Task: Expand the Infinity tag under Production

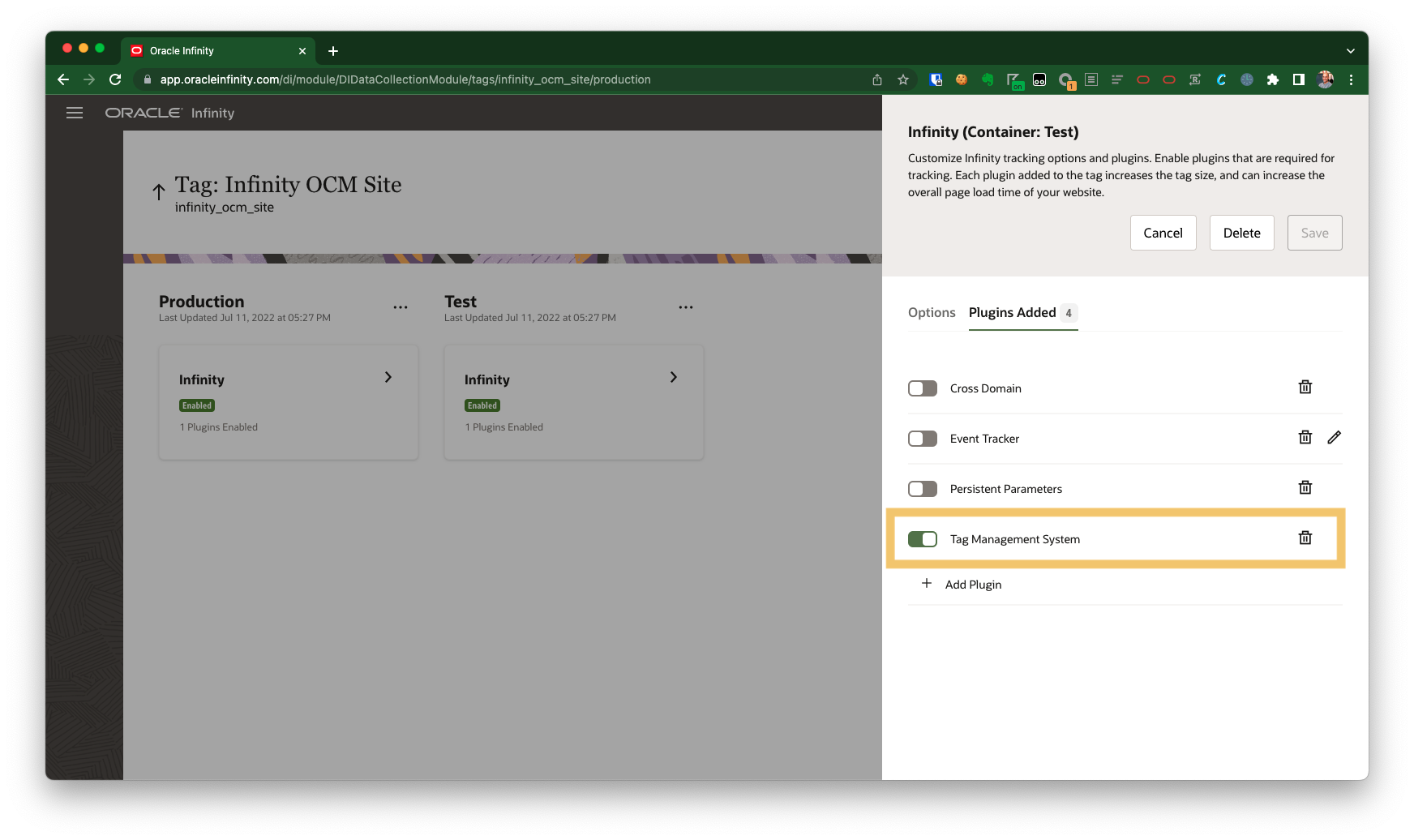Action: click(388, 377)
